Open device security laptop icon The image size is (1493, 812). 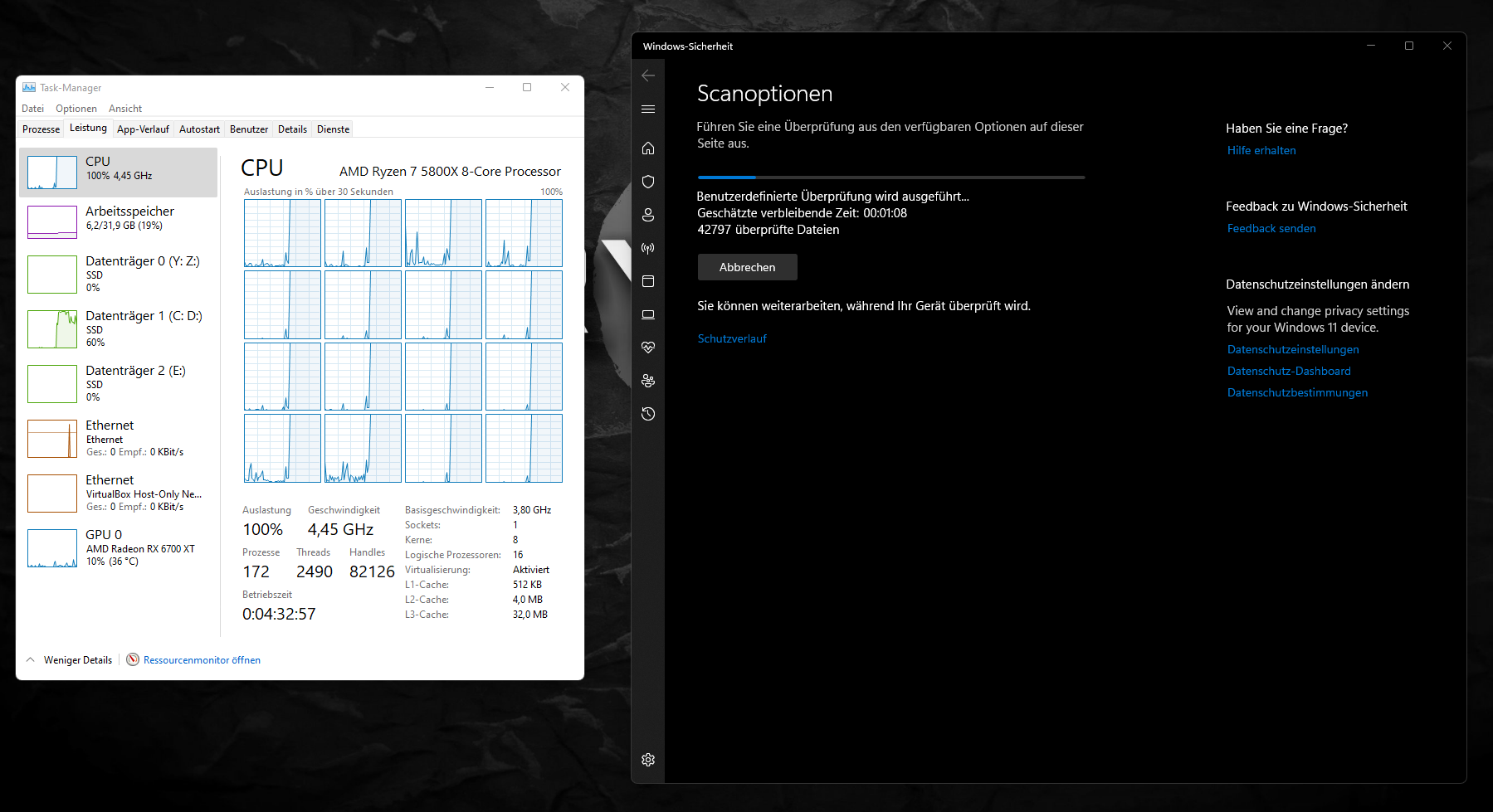(x=648, y=314)
